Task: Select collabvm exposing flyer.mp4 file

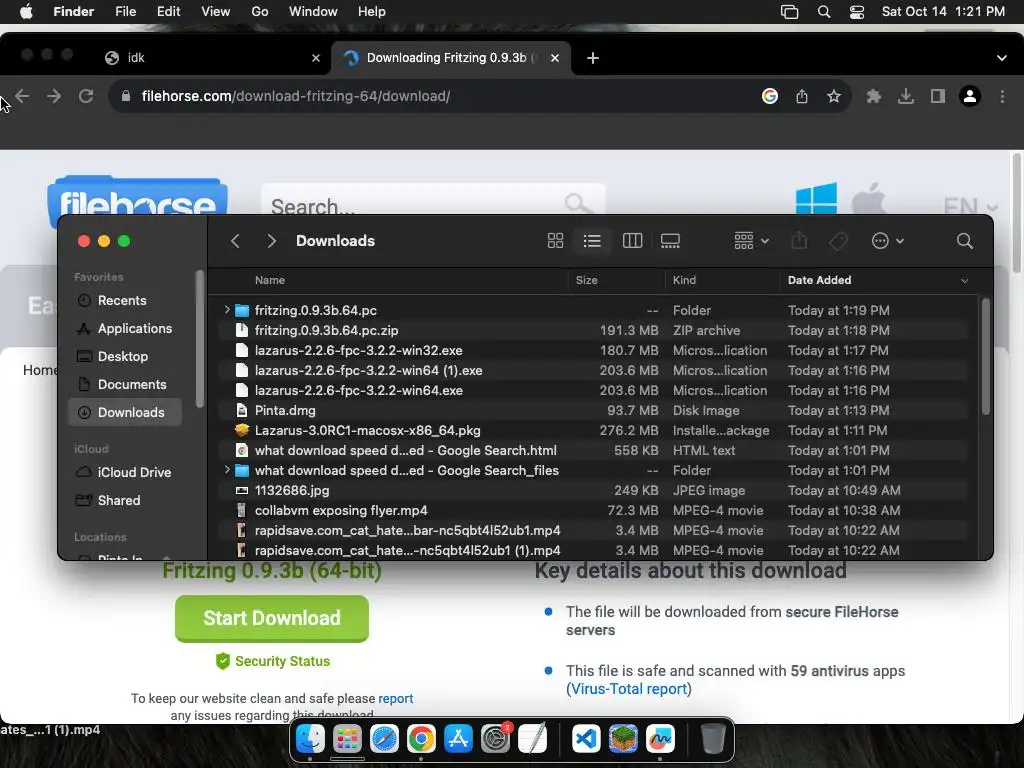Action: point(593,511)
